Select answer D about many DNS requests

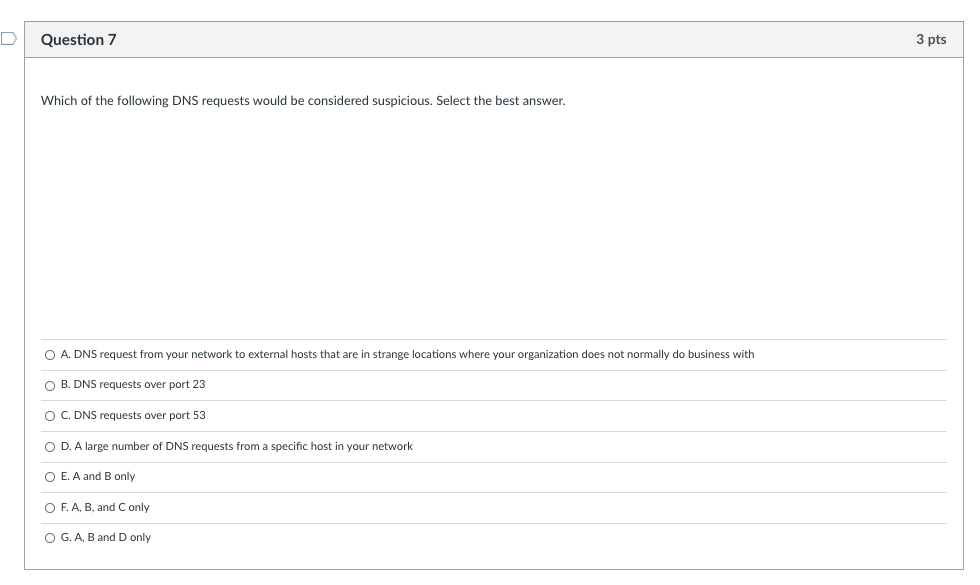pyautogui.click(x=50, y=446)
